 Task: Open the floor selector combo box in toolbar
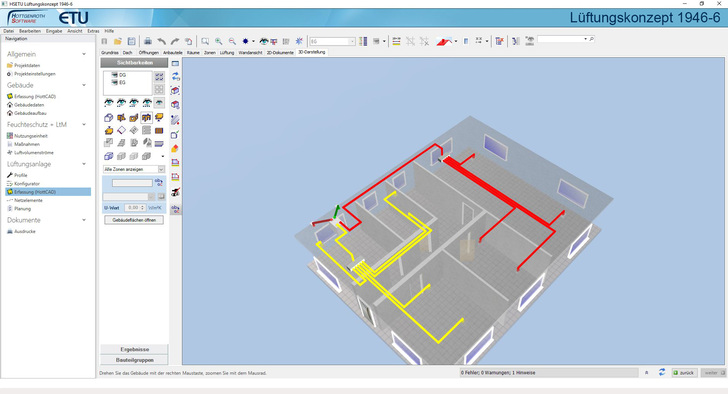(332, 41)
